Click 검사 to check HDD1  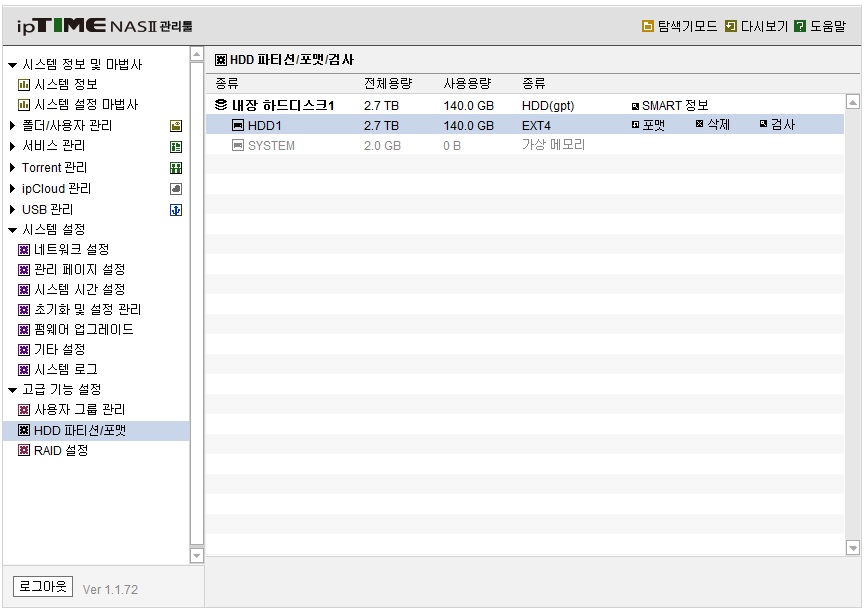click(777, 125)
